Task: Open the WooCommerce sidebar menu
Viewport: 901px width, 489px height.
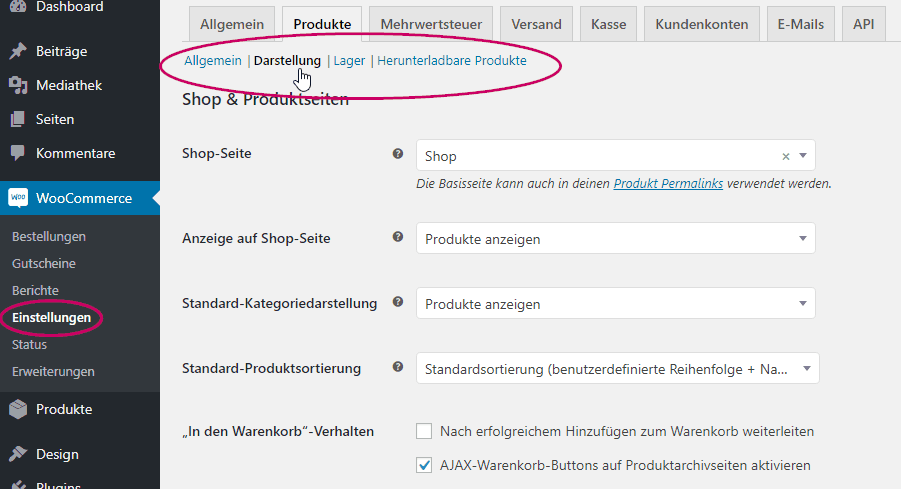Action: 80,198
